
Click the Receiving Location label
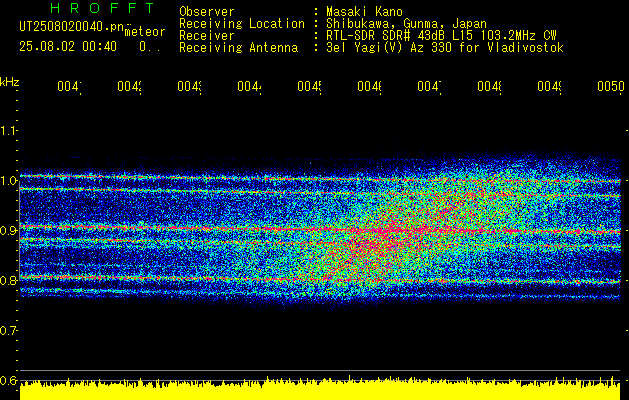click(x=242, y=24)
